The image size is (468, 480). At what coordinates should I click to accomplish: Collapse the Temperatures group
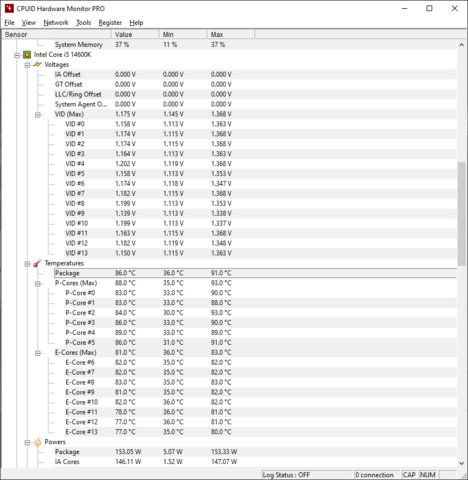[27, 264]
